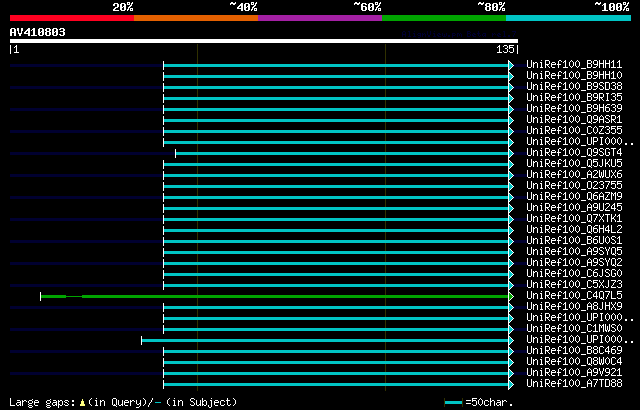Select the UniRef100_A9V921 label
This screenshot has width=640, height=410.
(574, 373)
